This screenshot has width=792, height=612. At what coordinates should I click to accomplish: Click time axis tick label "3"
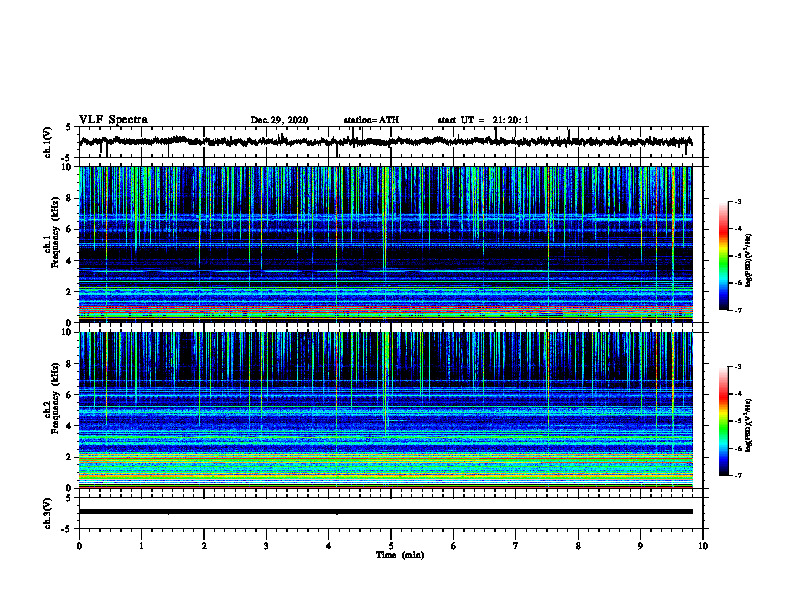266,546
